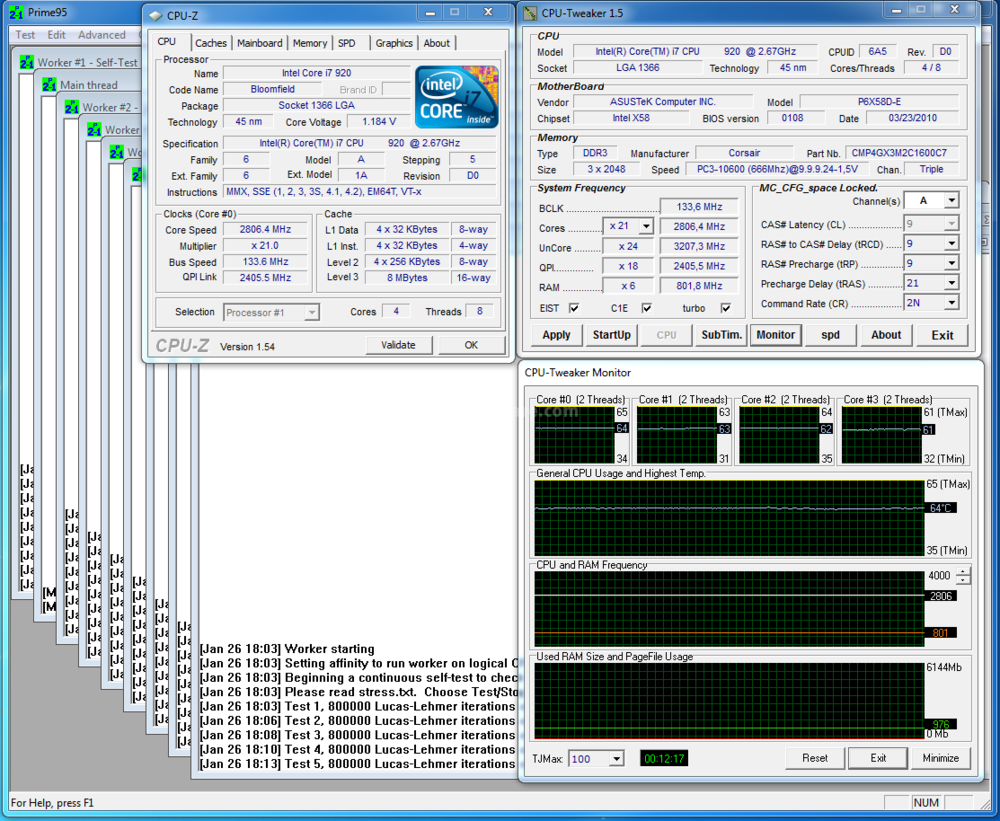Switch to the About tab in CPU-Z
This screenshot has height=821, width=1000.
click(x=436, y=43)
